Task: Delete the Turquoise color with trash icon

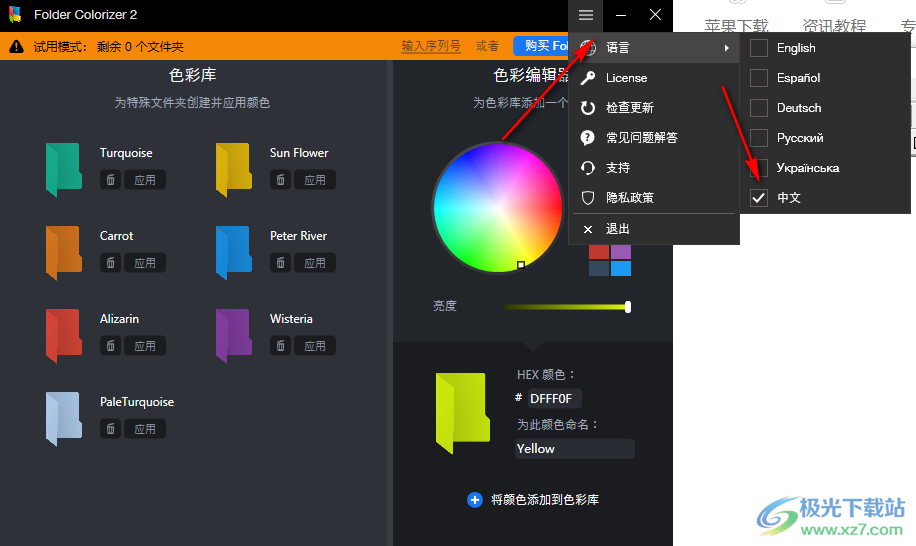Action: pos(110,180)
